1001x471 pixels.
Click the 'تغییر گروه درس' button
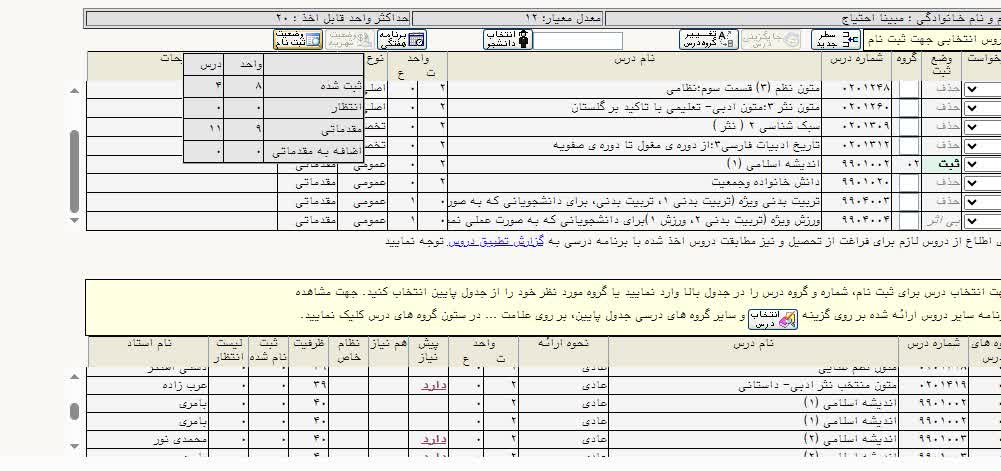tap(707, 40)
